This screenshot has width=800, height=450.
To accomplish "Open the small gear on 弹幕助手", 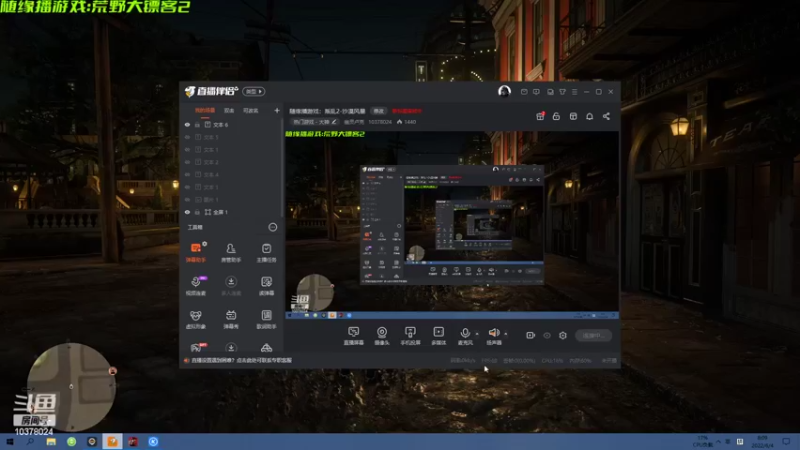I will pos(205,244).
